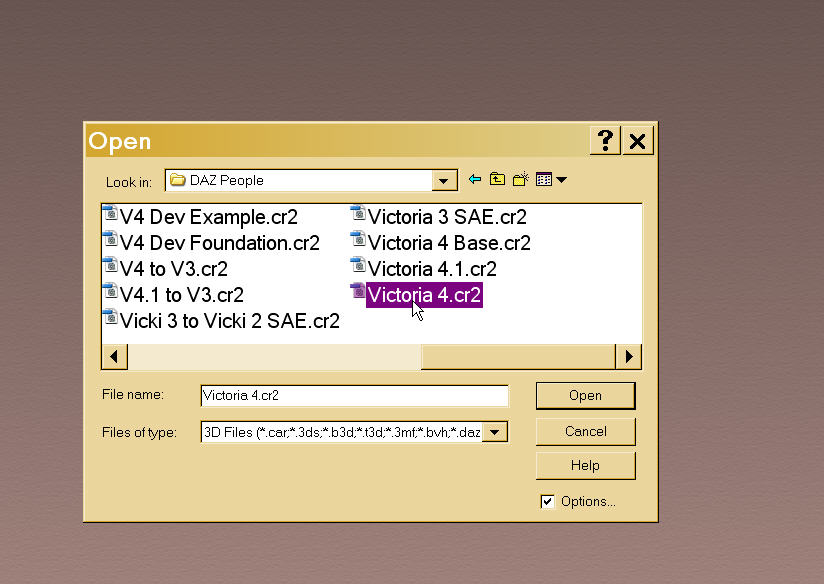Select V4 to V3.cr2 file name
The image size is (824, 584).
(x=173, y=269)
